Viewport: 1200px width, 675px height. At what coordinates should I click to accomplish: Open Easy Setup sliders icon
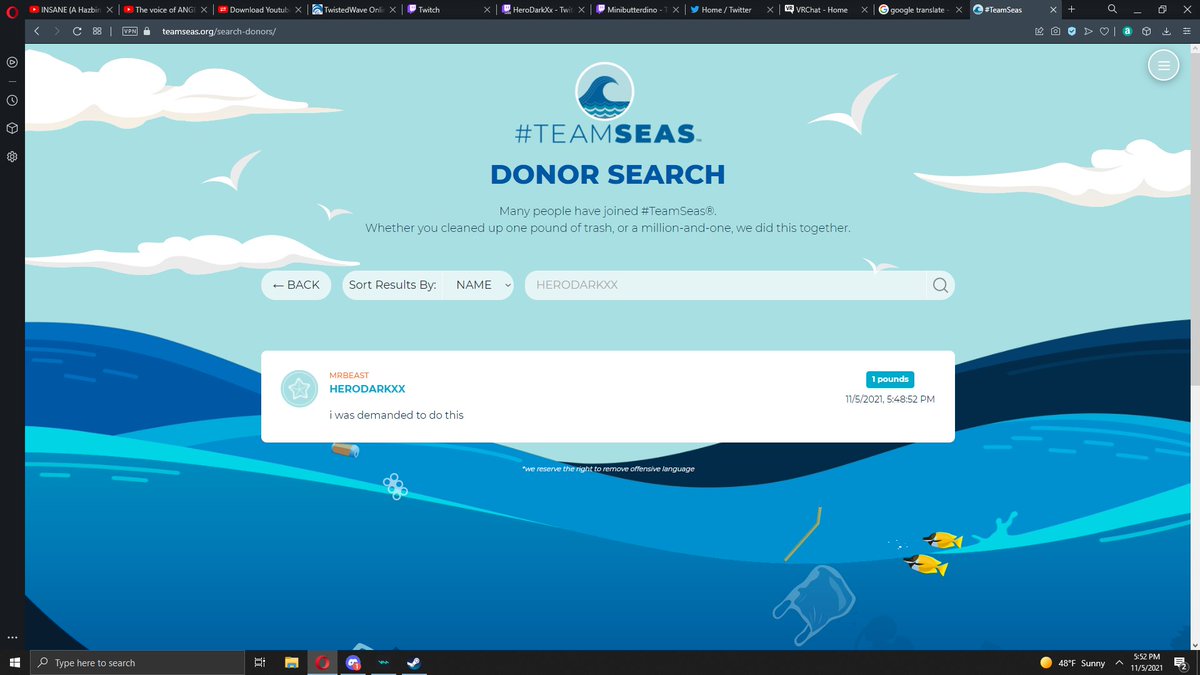coord(1186,31)
